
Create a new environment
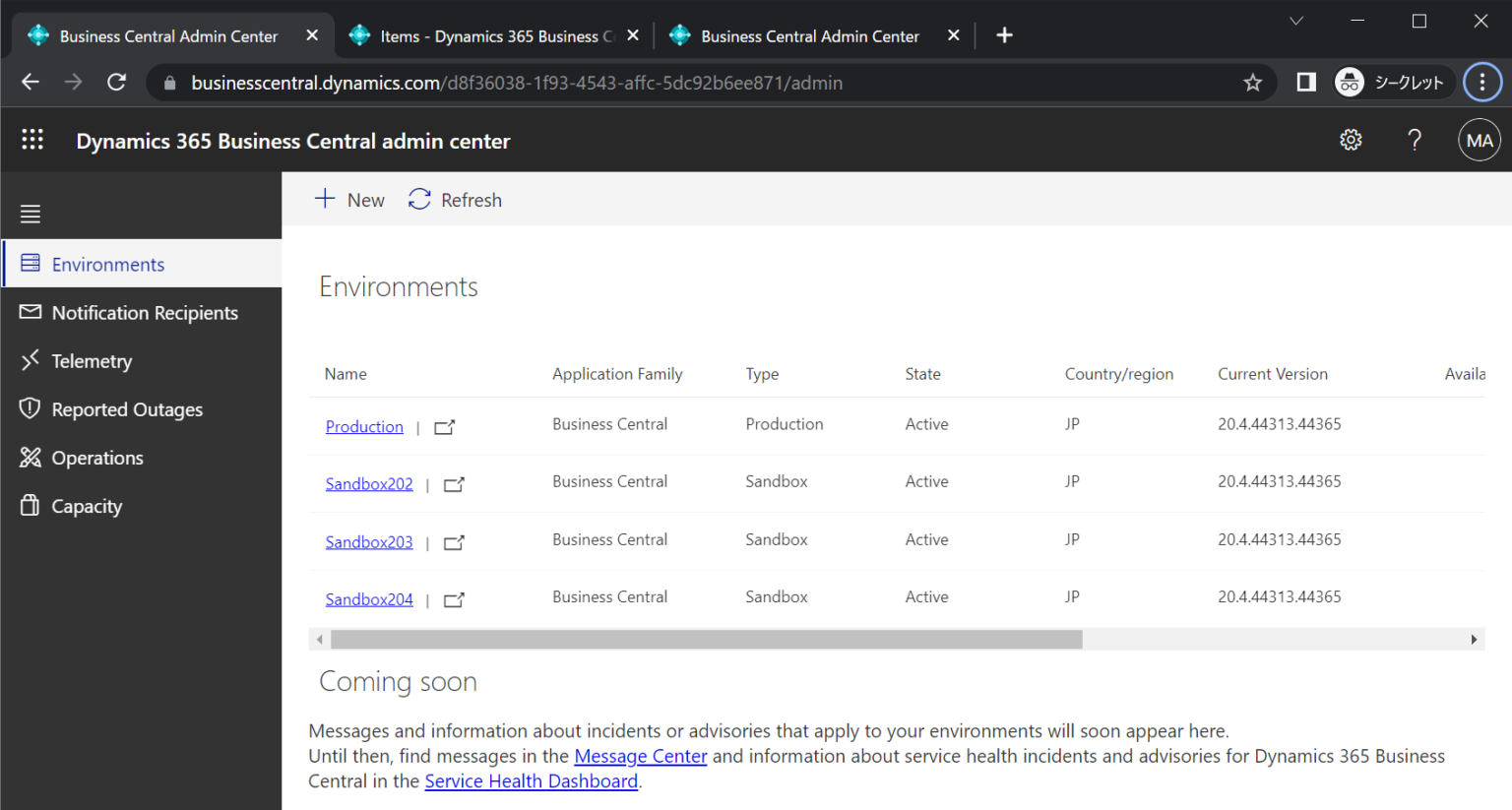click(348, 200)
